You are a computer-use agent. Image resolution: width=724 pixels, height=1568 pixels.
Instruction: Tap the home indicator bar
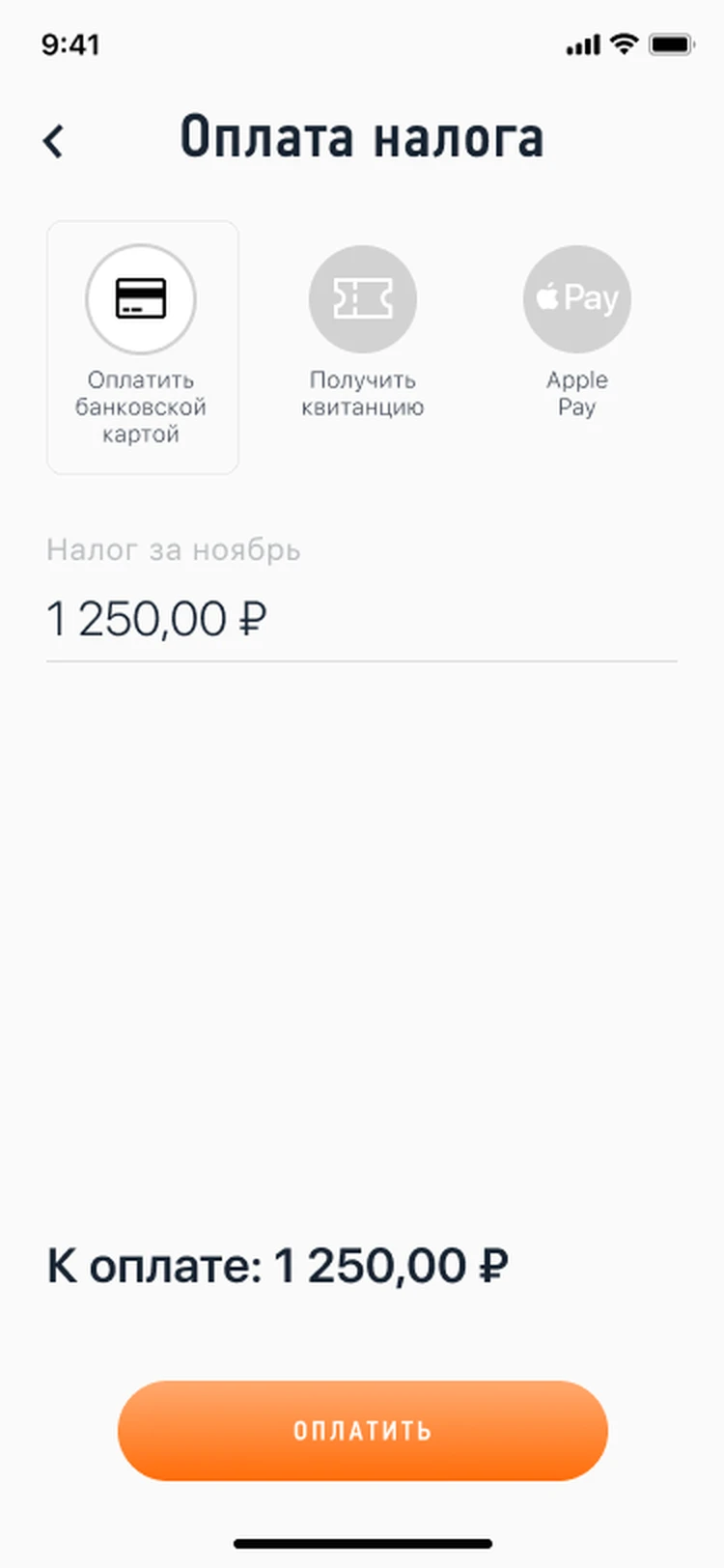(x=362, y=1544)
